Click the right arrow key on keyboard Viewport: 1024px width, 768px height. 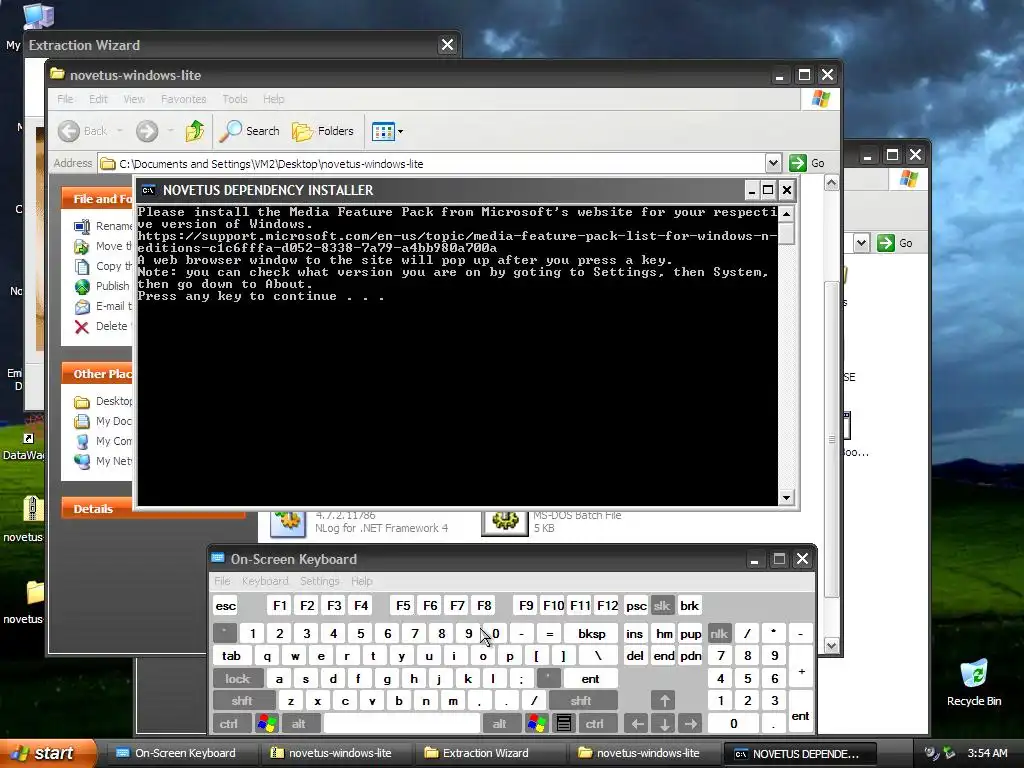(690, 724)
